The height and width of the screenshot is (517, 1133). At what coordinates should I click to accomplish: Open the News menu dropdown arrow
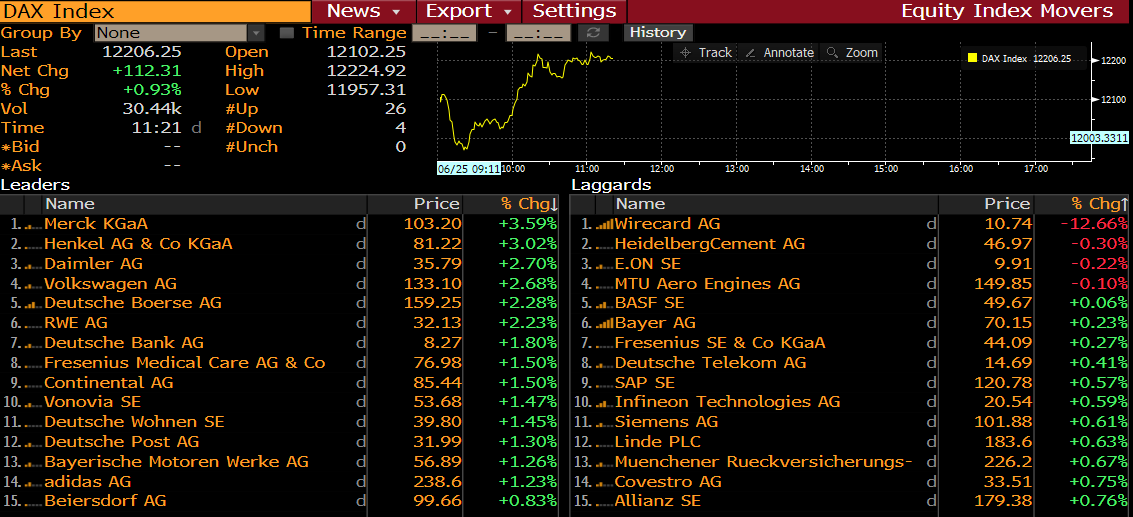click(396, 12)
